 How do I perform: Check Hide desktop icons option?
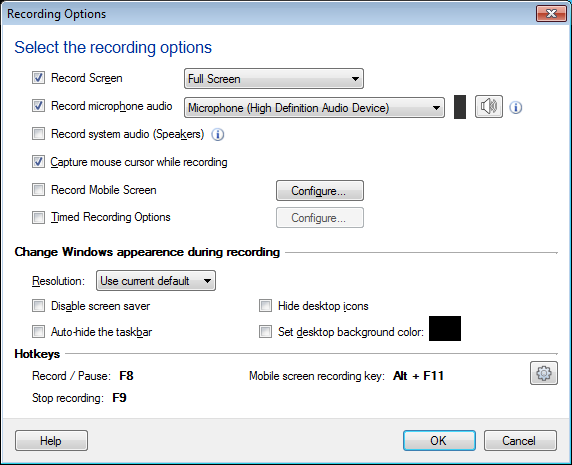click(x=265, y=306)
